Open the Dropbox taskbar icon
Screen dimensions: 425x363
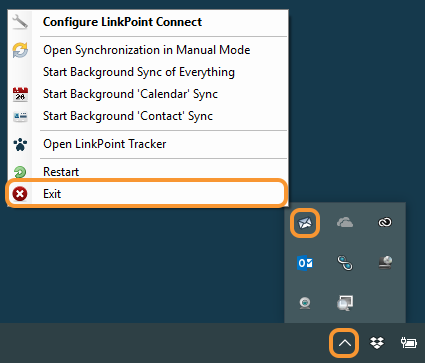coord(377,343)
